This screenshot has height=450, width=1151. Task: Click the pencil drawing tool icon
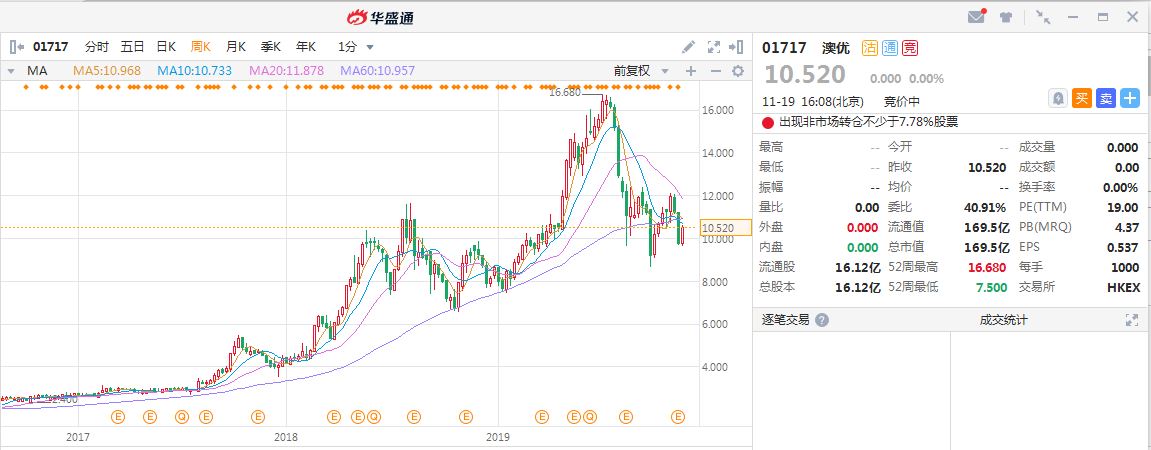688,46
